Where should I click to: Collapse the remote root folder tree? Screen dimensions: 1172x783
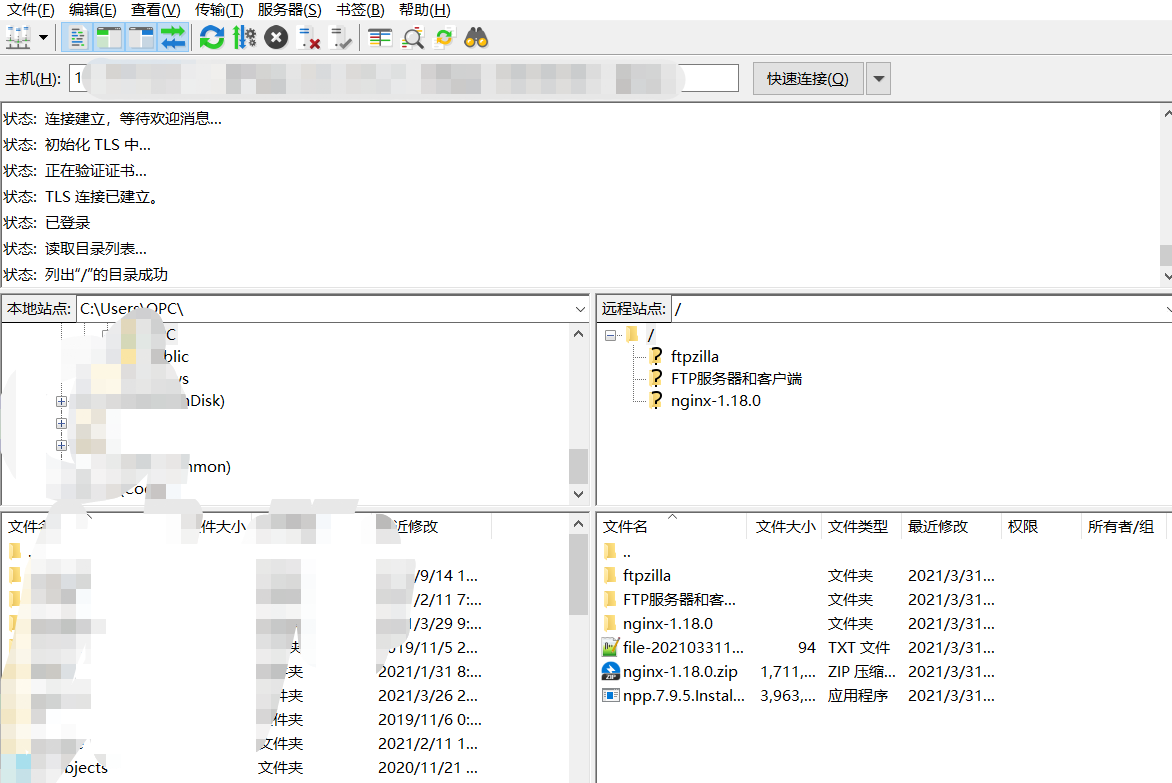click(x=611, y=335)
